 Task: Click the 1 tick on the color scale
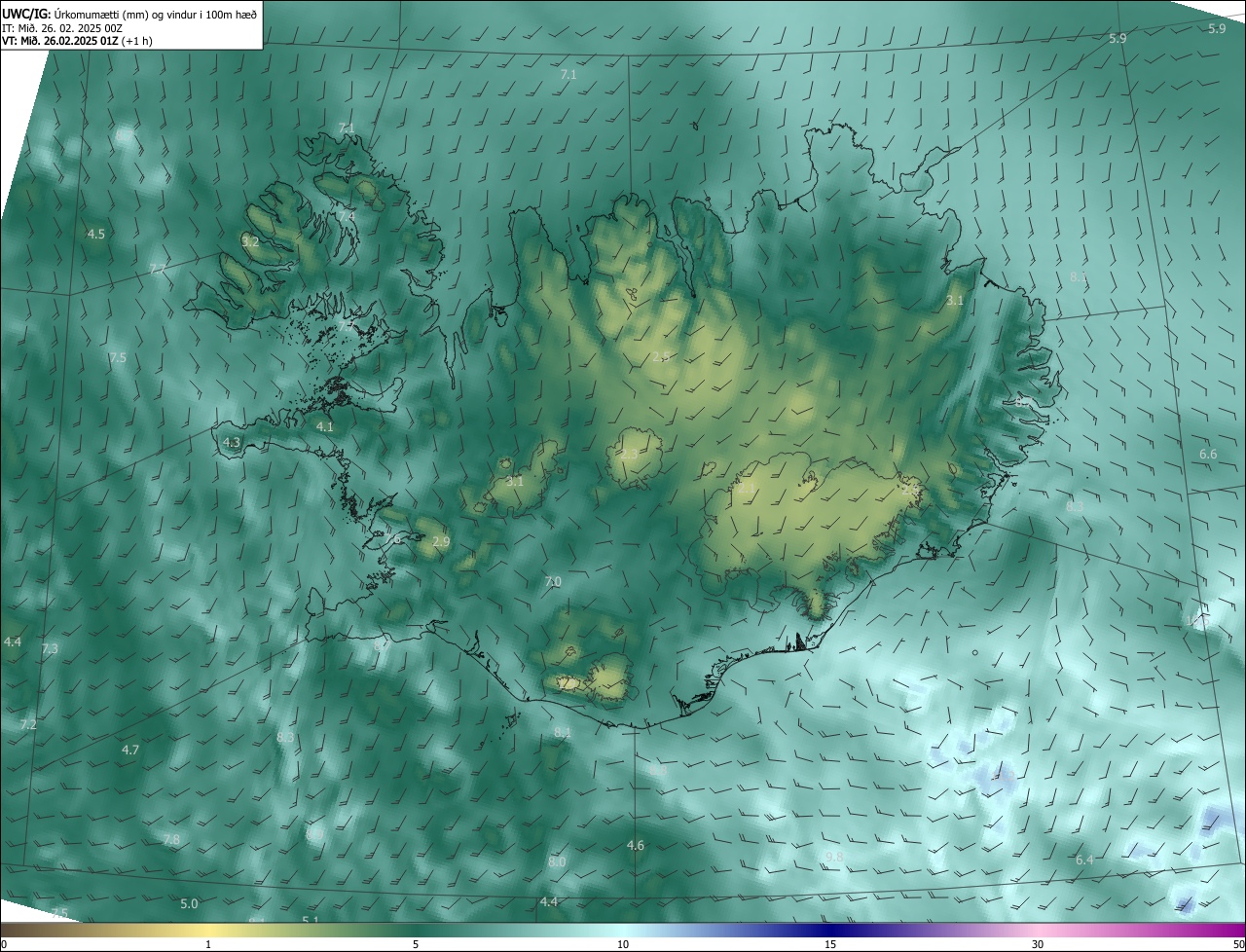click(208, 945)
